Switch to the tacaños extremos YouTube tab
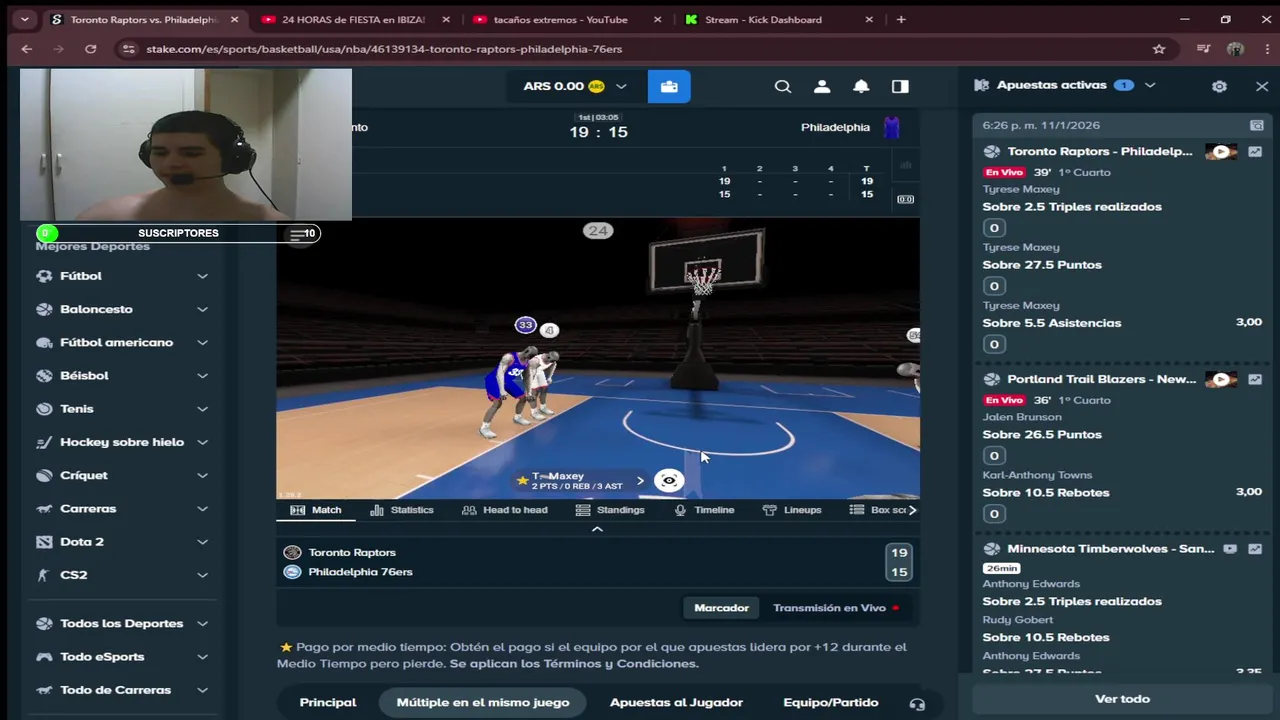This screenshot has width=1280, height=720. point(561,19)
